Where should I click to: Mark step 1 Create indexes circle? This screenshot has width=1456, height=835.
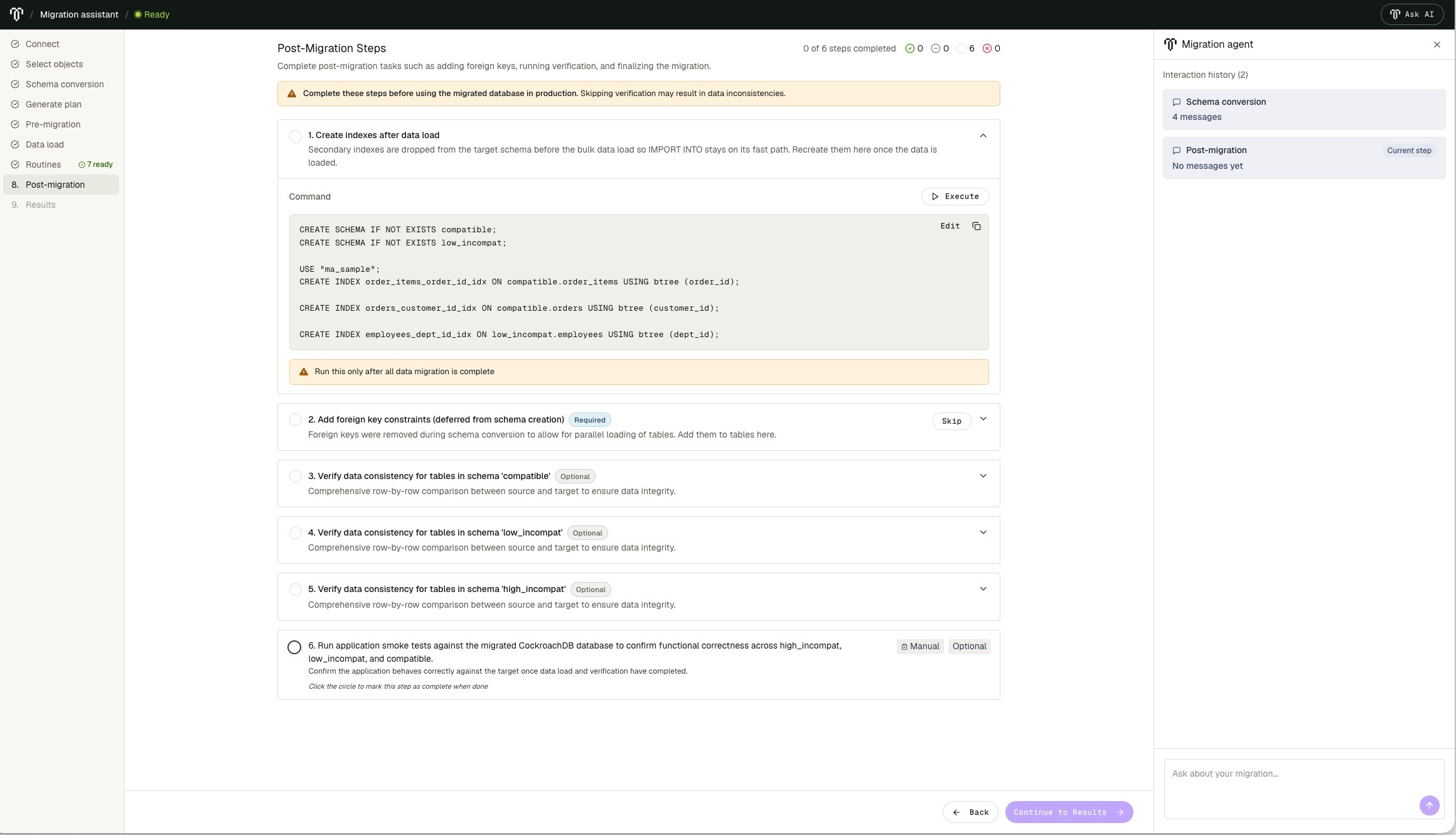[295, 136]
